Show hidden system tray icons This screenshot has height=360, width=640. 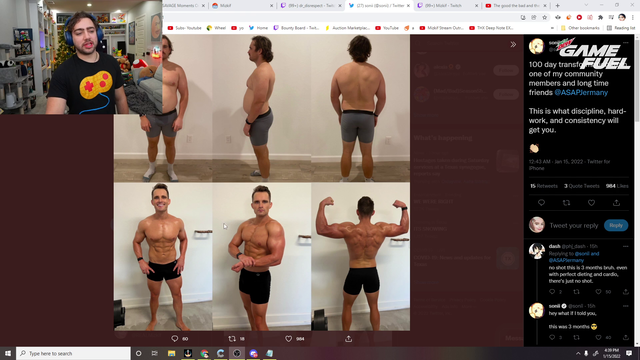pos(578,353)
